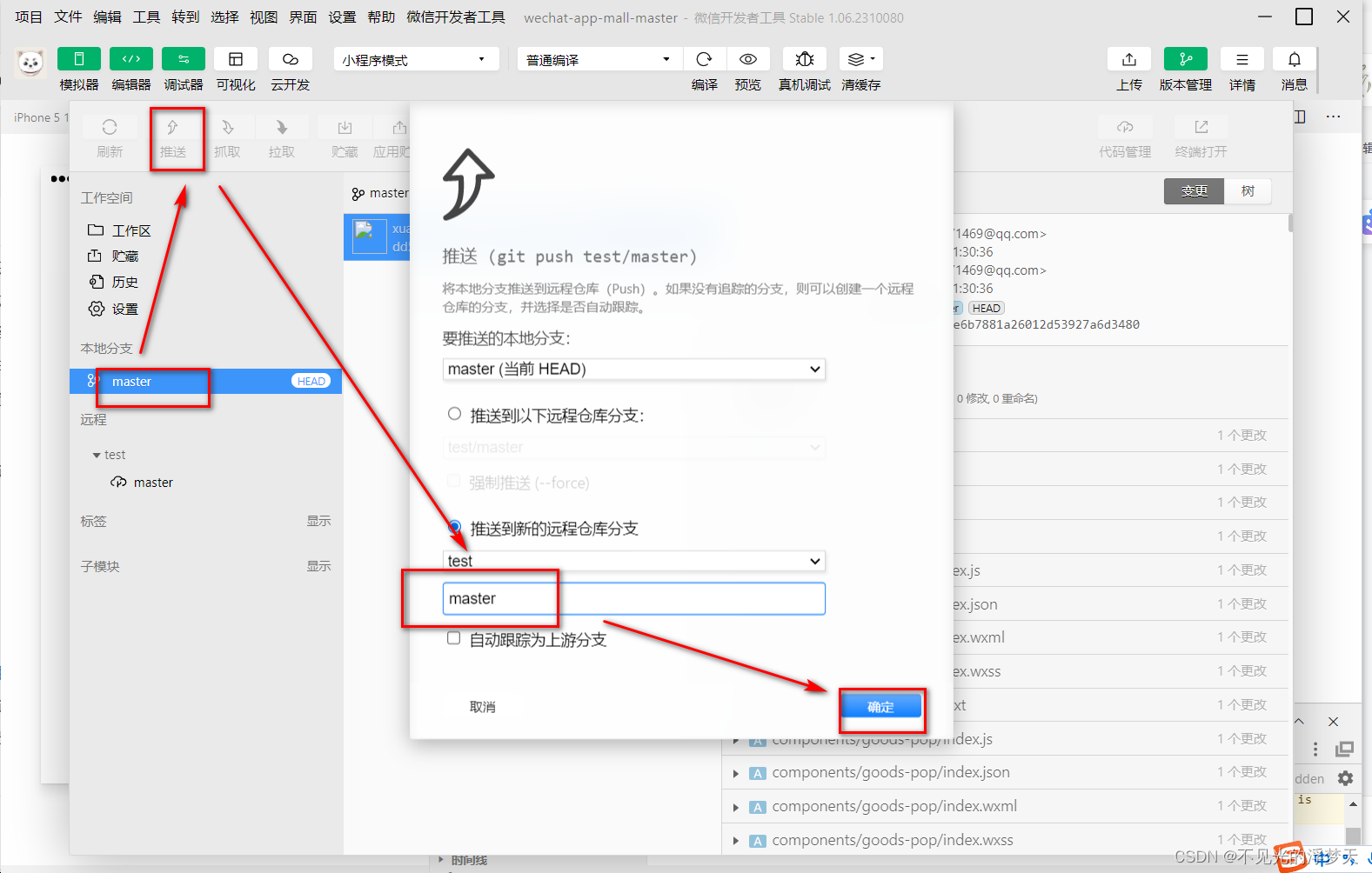The image size is (1372, 873).
Task: Close the bottom debugger panel
Action: (1333, 722)
